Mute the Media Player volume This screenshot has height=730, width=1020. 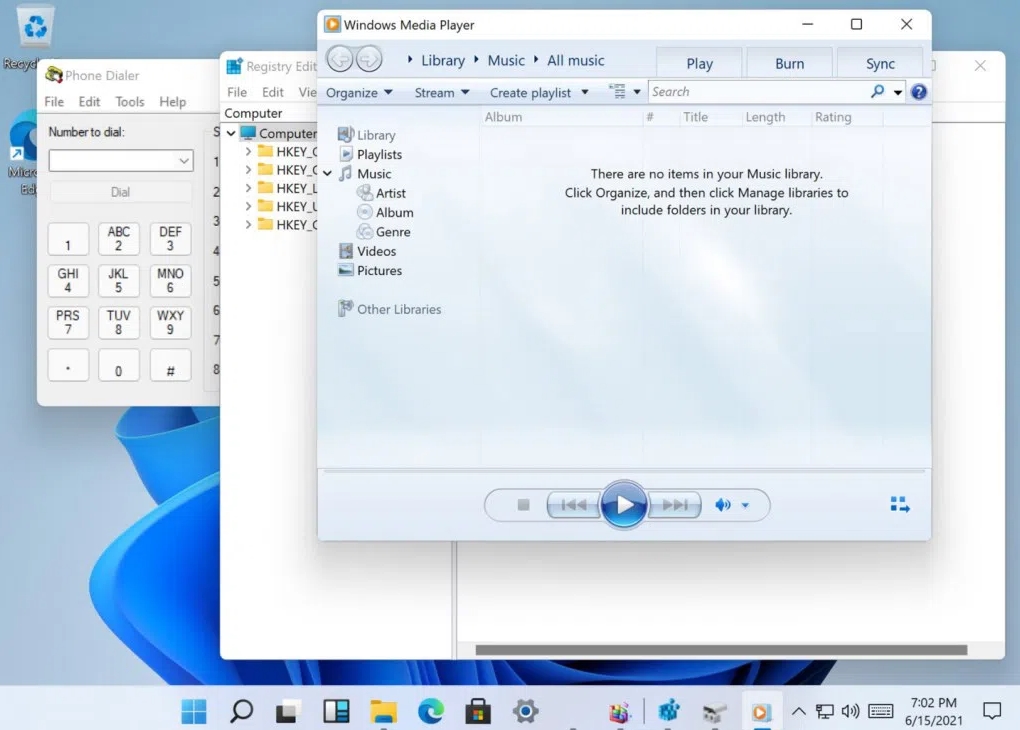coord(722,505)
